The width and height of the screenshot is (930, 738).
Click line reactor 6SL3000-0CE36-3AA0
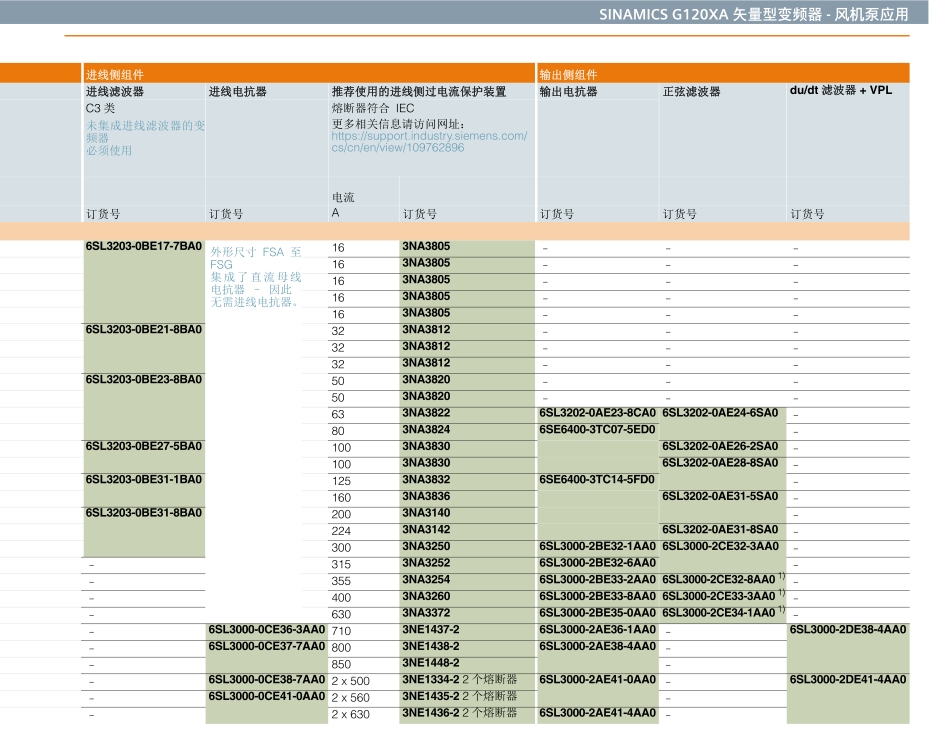(x=267, y=630)
